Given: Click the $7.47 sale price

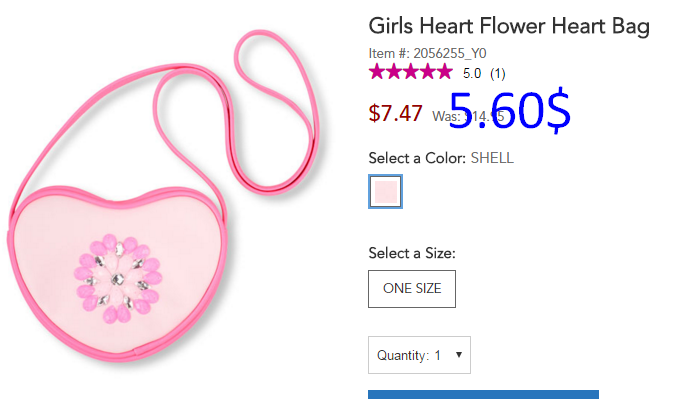Looking at the screenshot, I should (395, 114).
